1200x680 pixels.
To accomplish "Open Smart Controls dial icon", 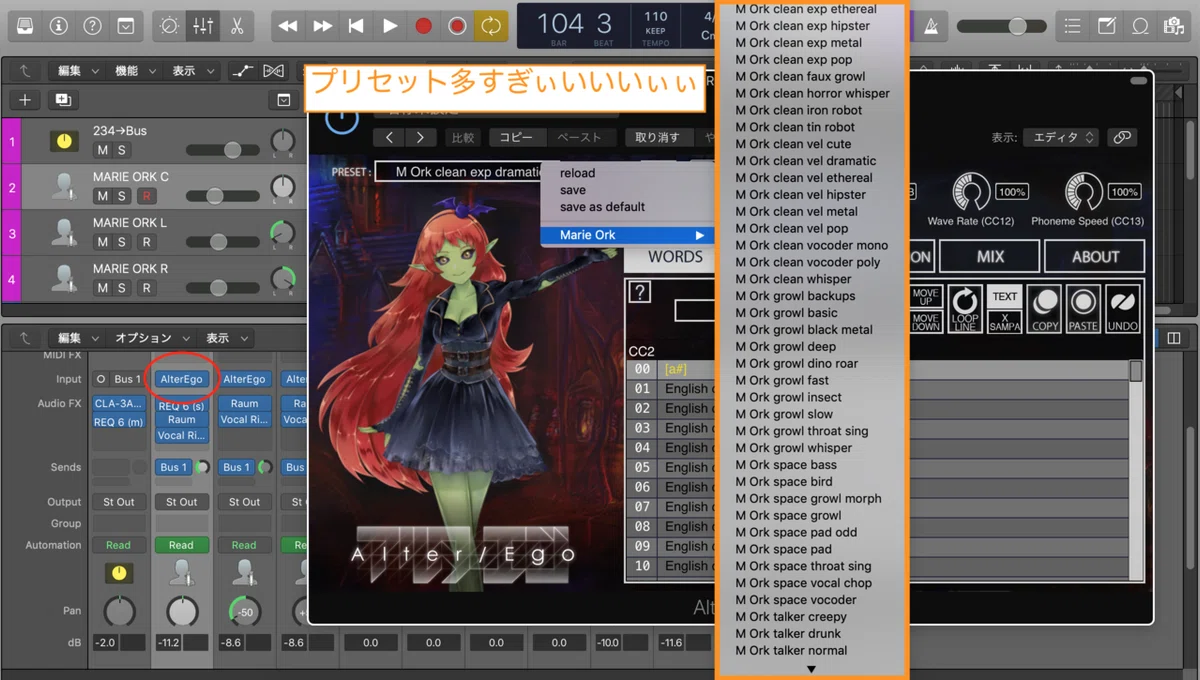I will (x=170, y=26).
